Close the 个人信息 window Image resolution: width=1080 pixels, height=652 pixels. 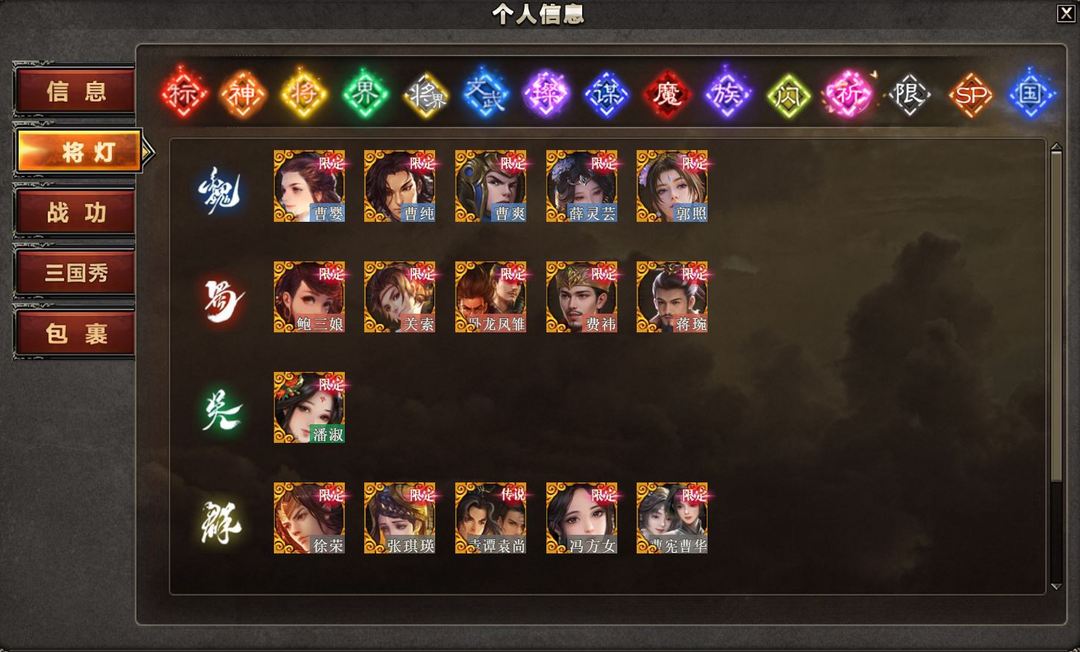click(1065, 14)
